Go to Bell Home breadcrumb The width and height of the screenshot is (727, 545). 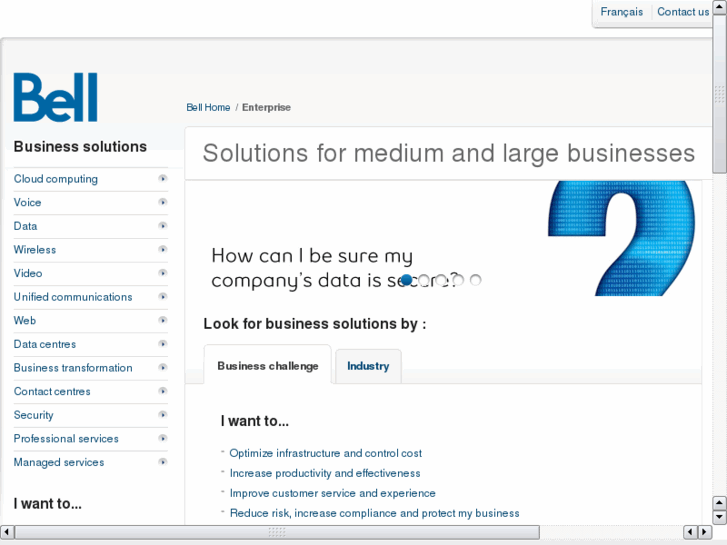point(208,108)
